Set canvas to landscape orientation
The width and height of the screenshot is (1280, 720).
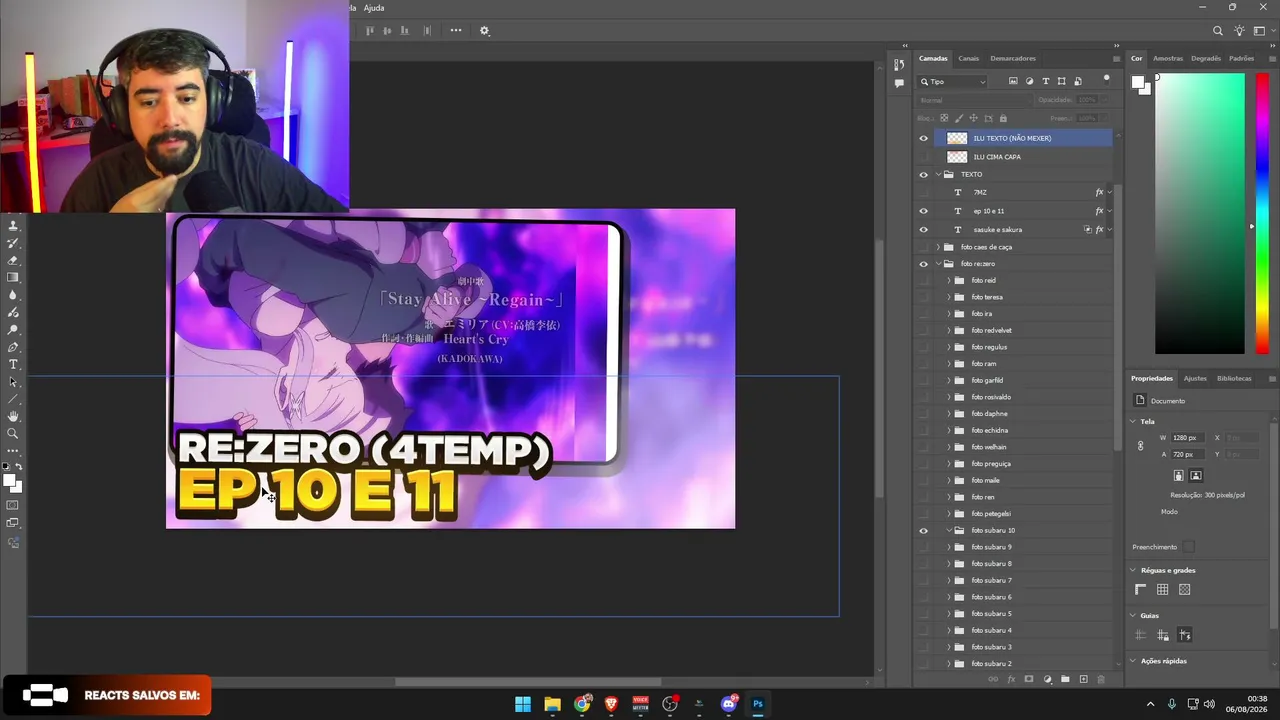pyautogui.click(x=1196, y=476)
